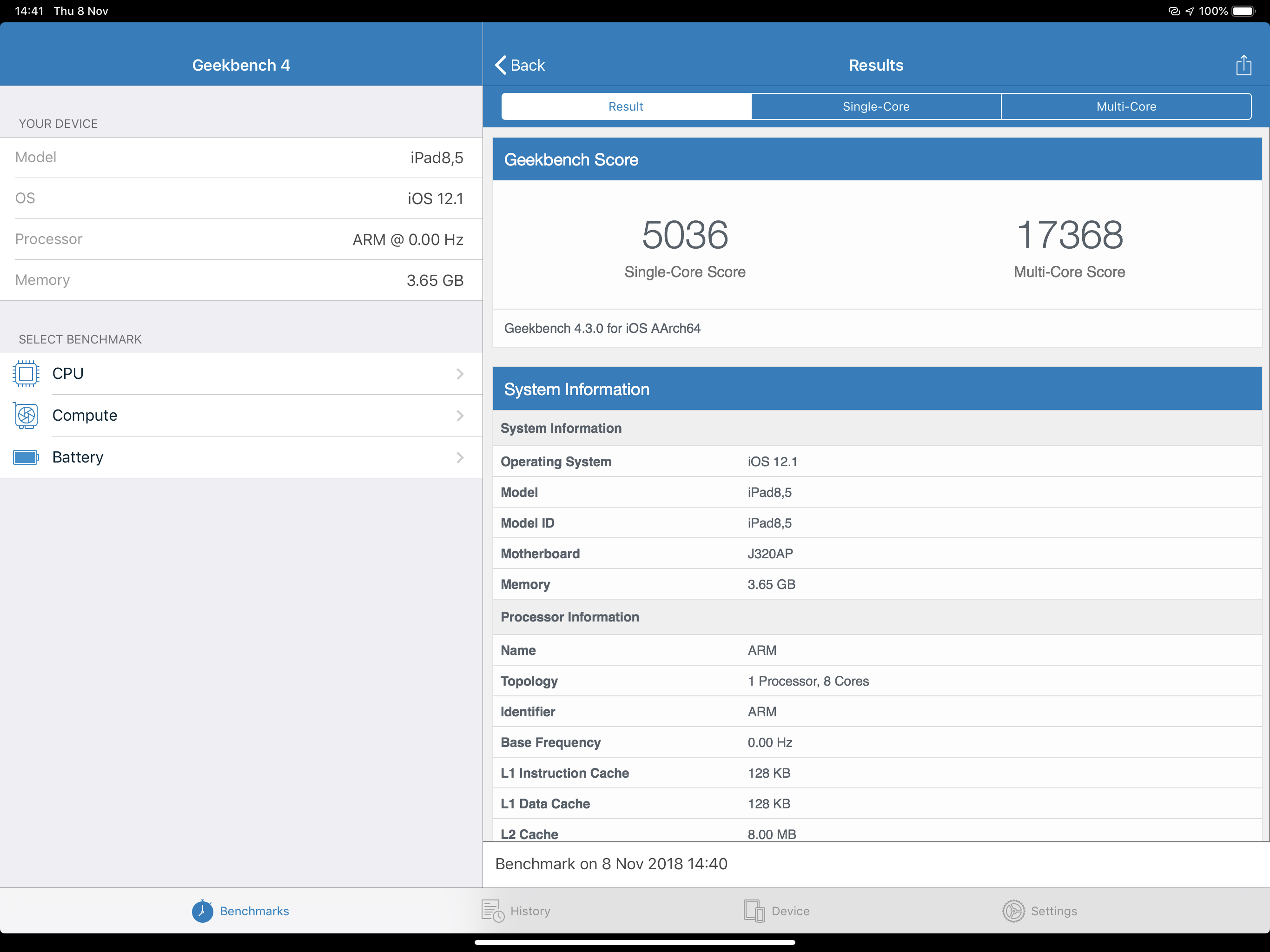
Task: Click Geekbench 4.3.0 for iOS AArch64 text
Action: (x=602, y=329)
